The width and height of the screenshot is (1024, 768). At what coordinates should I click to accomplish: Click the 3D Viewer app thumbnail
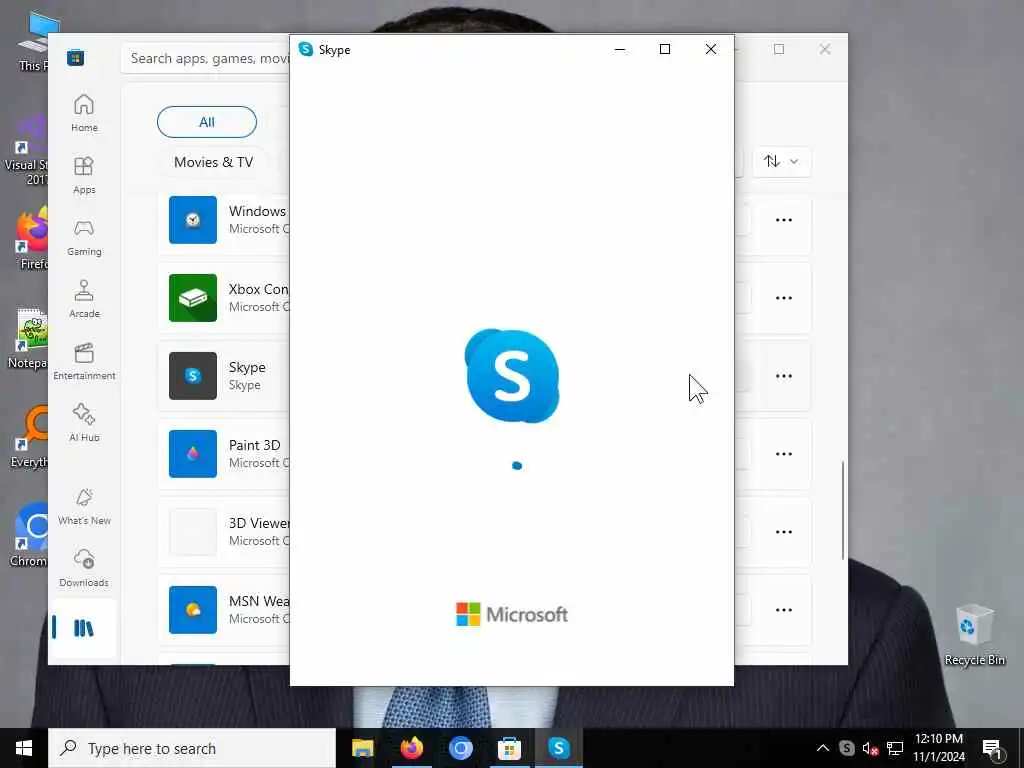tap(193, 532)
